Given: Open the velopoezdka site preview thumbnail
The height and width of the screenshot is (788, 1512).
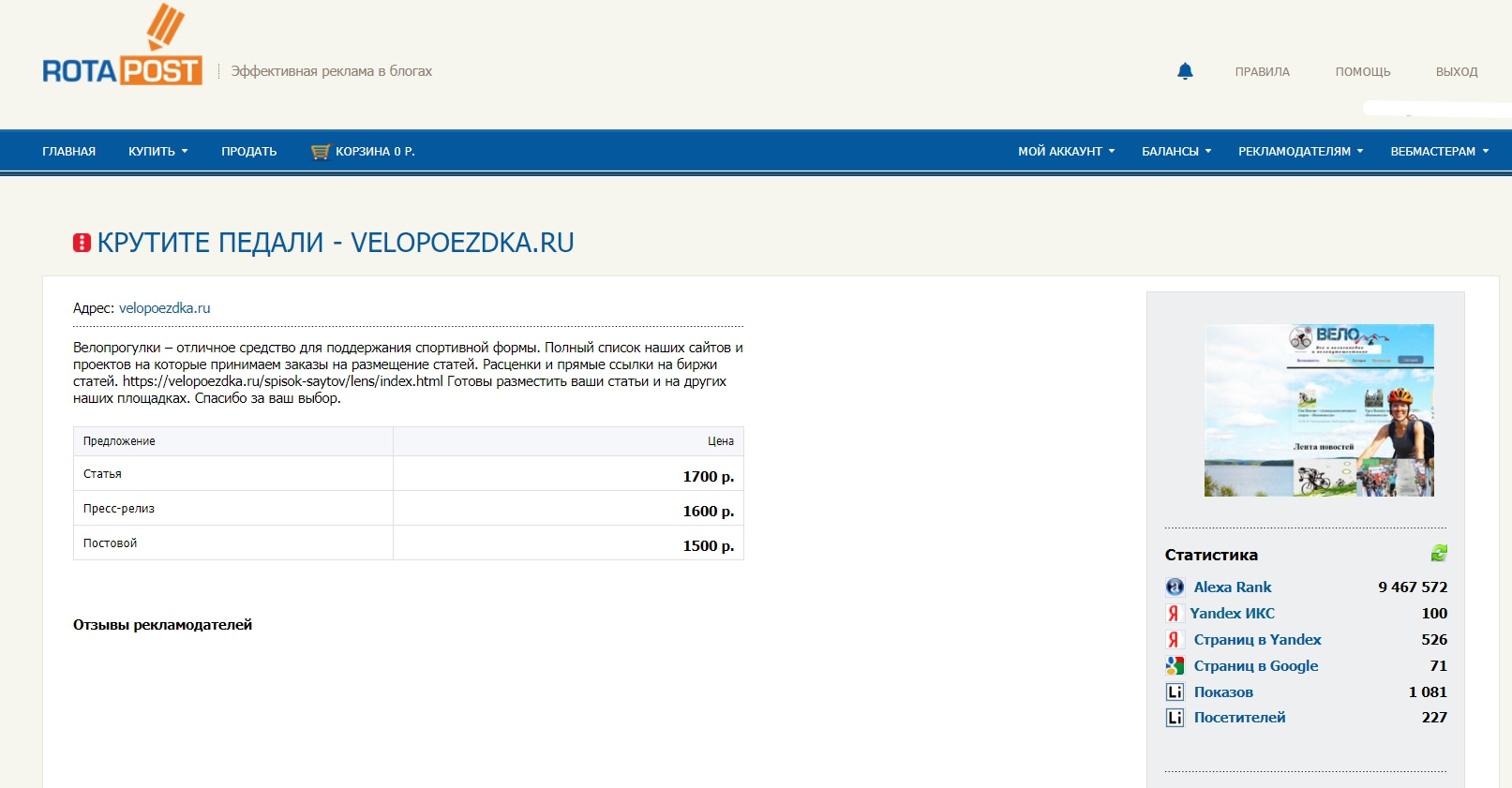Looking at the screenshot, I should point(1319,410).
